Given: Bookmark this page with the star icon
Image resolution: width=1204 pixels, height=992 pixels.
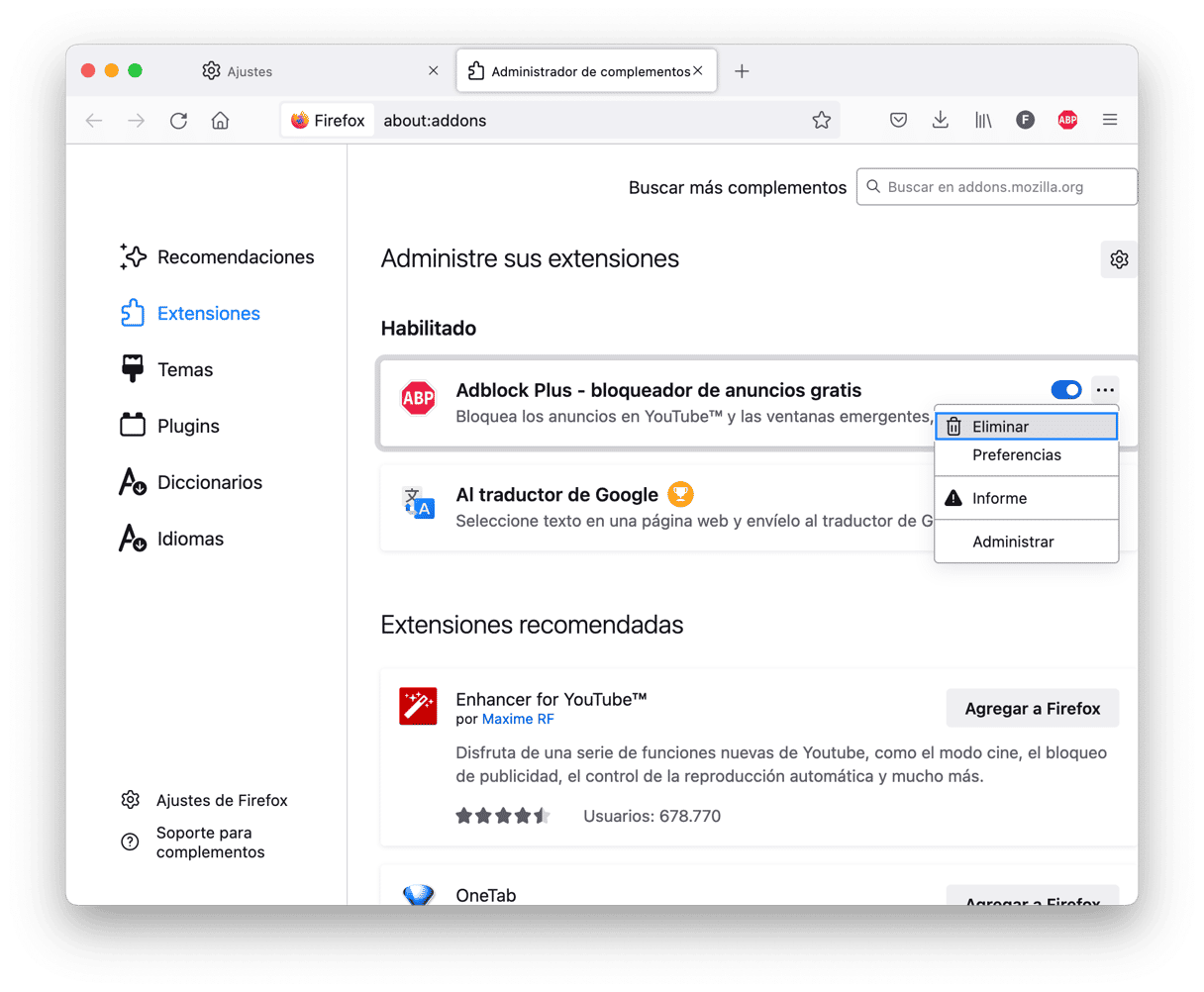Looking at the screenshot, I should [822, 121].
